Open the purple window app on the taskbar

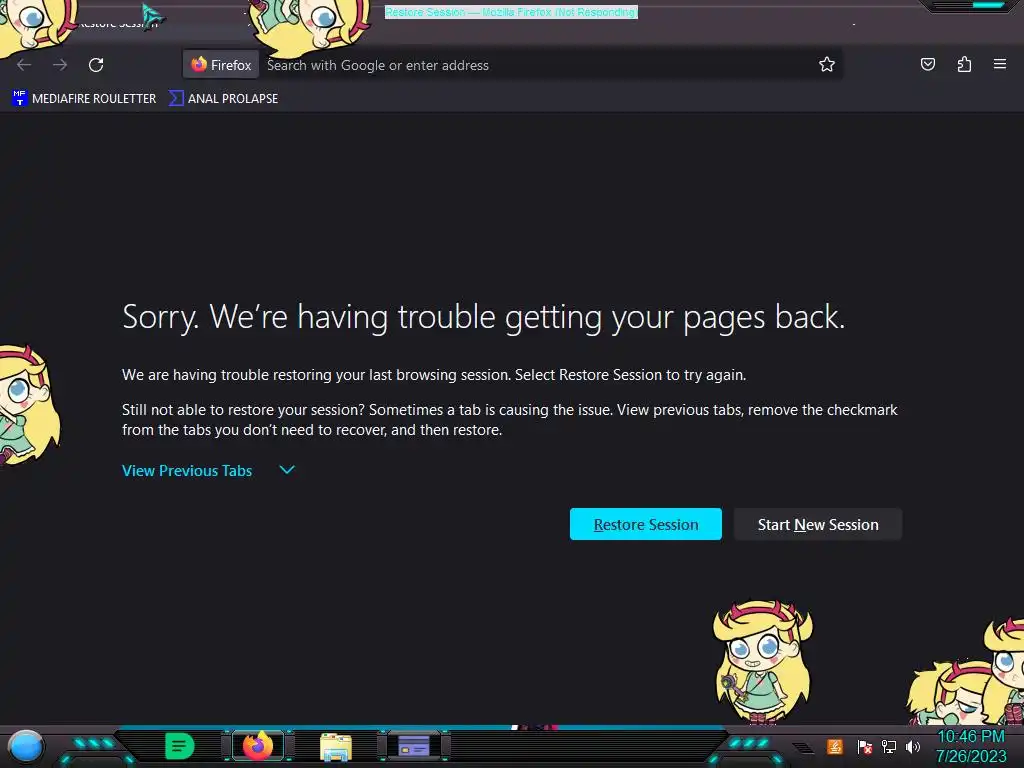coord(413,746)
